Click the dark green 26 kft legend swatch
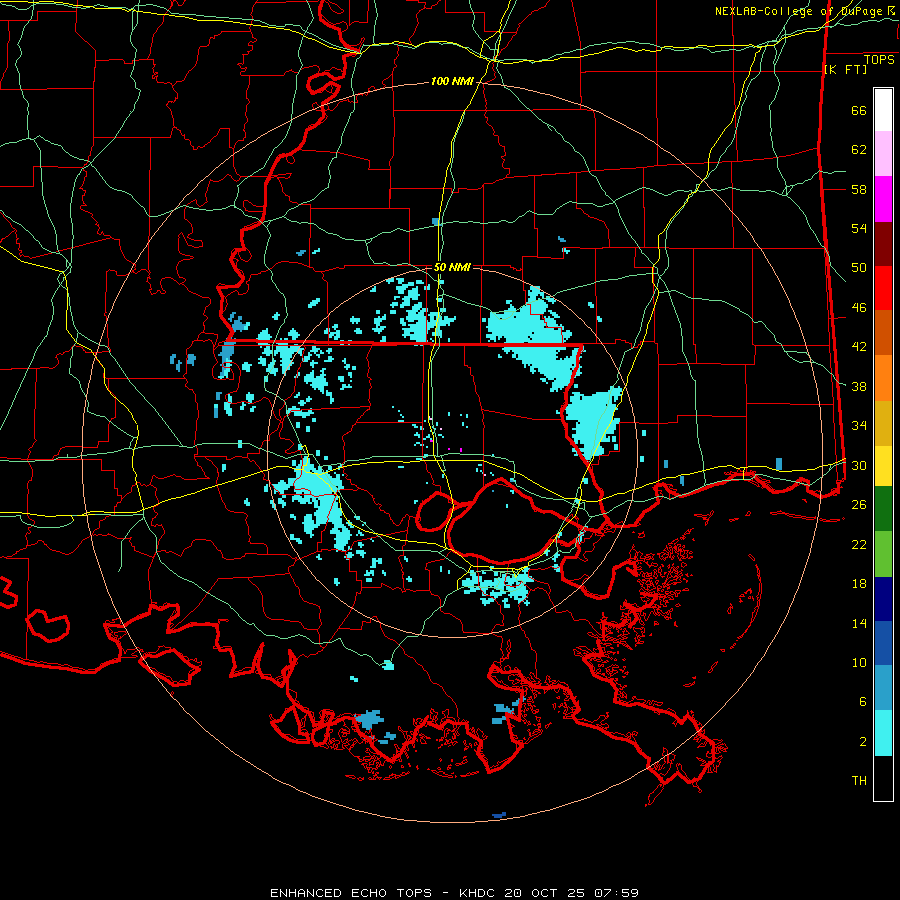 click(x=883, y=509)
